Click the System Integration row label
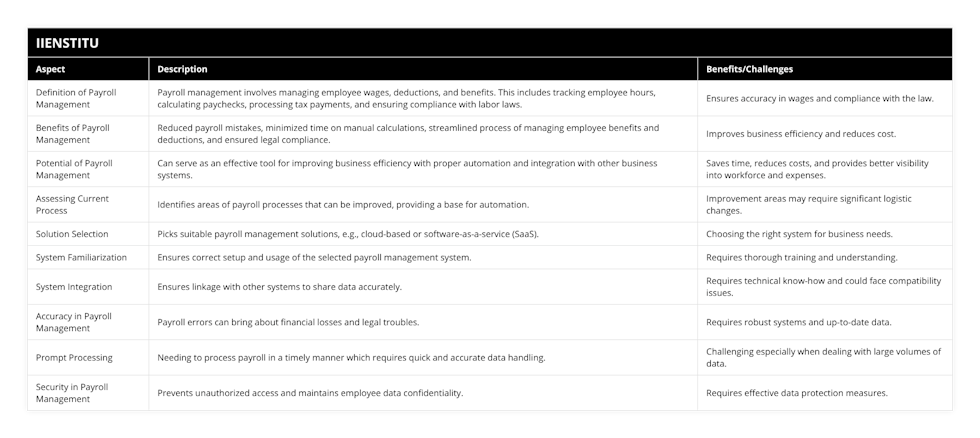Viewport: 980px width, 438px height. tap(88, 287)
